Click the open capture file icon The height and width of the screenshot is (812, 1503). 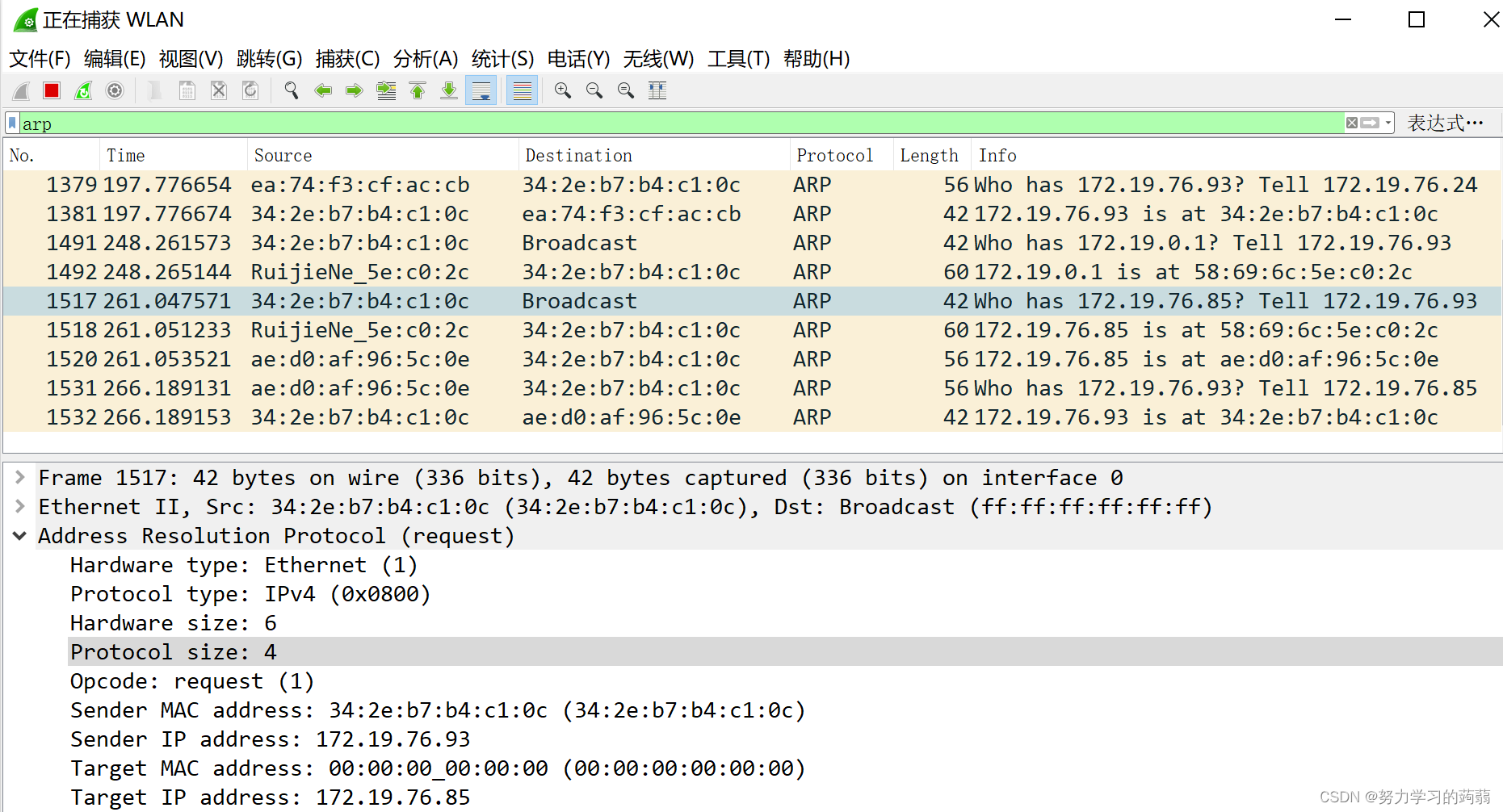point(155,90)
